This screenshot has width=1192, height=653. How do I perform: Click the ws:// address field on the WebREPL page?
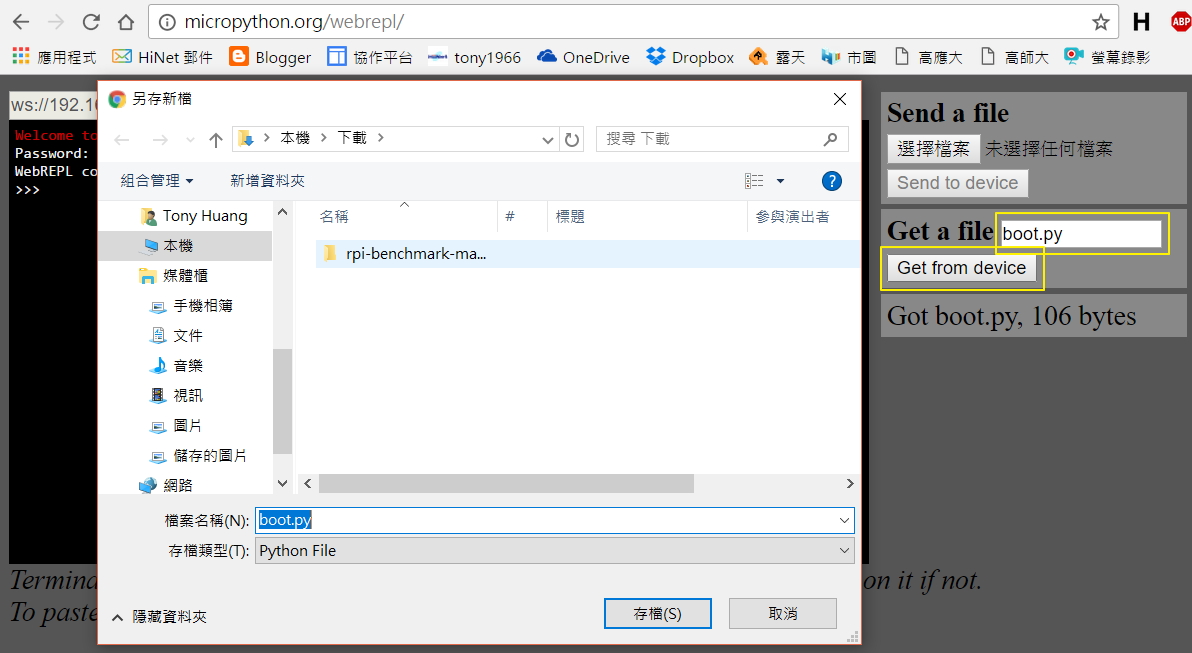53,104
